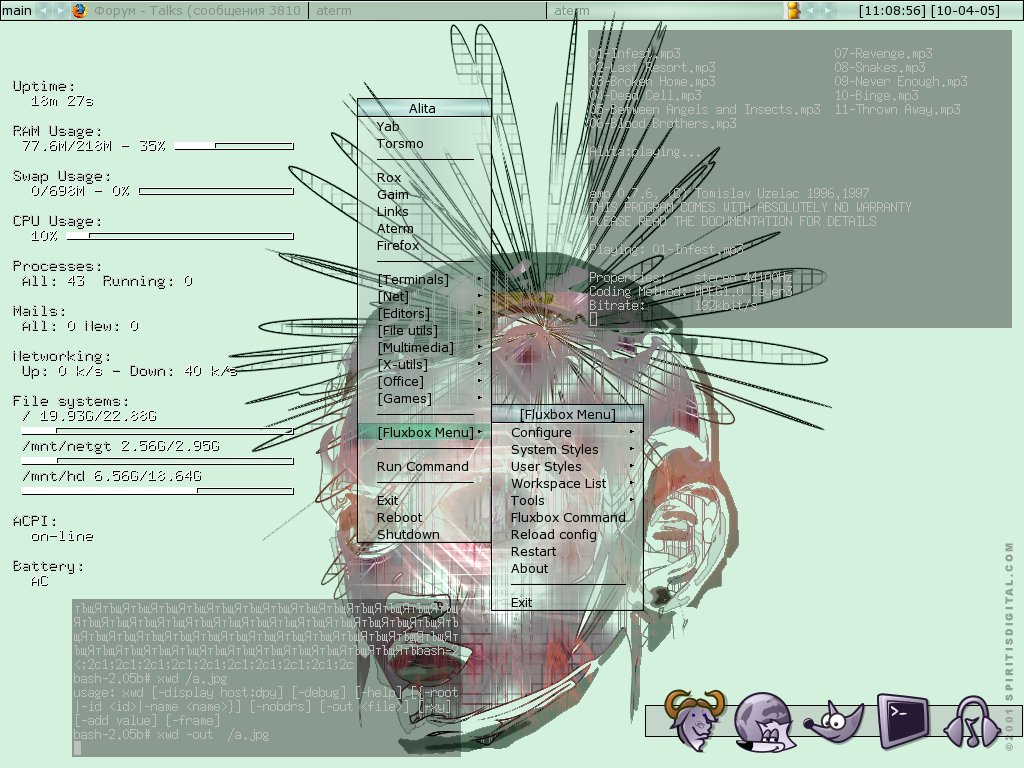Screen dimensions: 1024x768
Task: Select the highlighted [Fluxbox Menu] entry
Action: click(424, 432)
